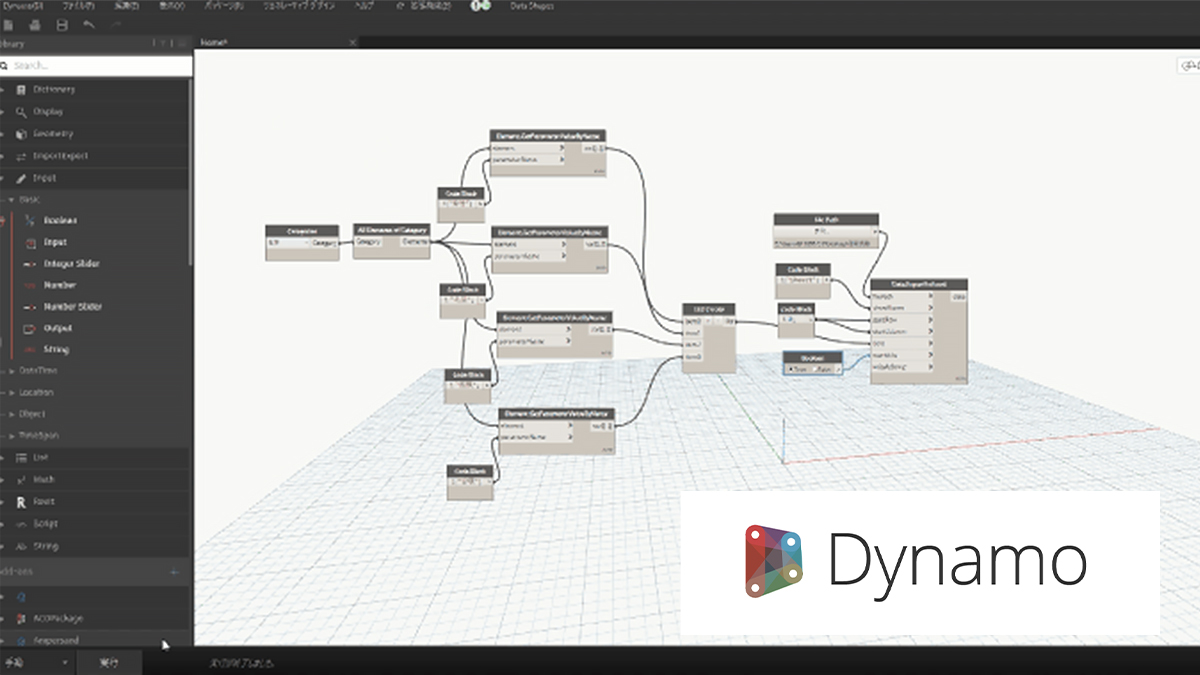Switch to the Home workspace tab
The width and height of the screenshot is (1200, 675).
click(215, 43)
